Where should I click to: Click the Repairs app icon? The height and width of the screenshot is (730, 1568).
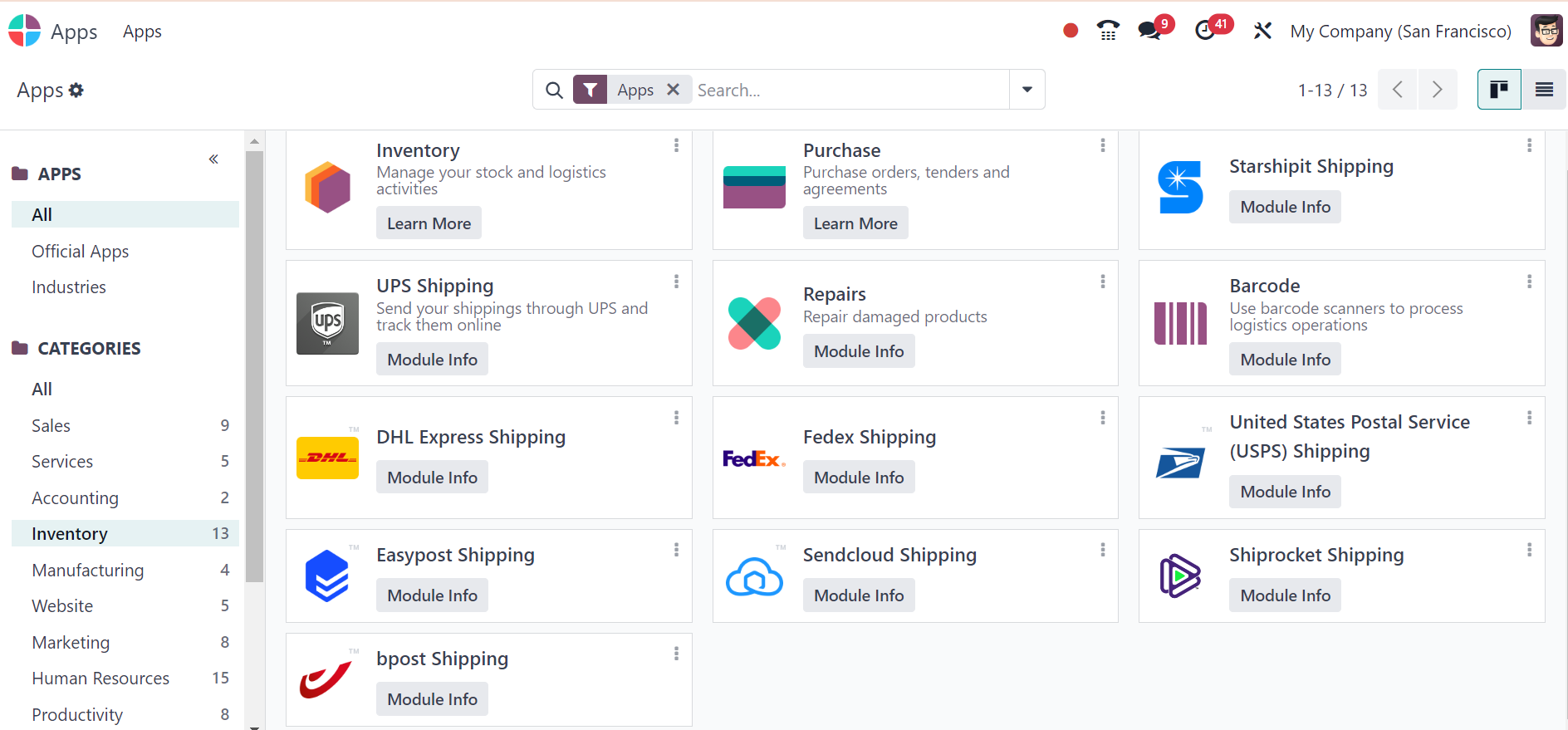coord(754,323)
